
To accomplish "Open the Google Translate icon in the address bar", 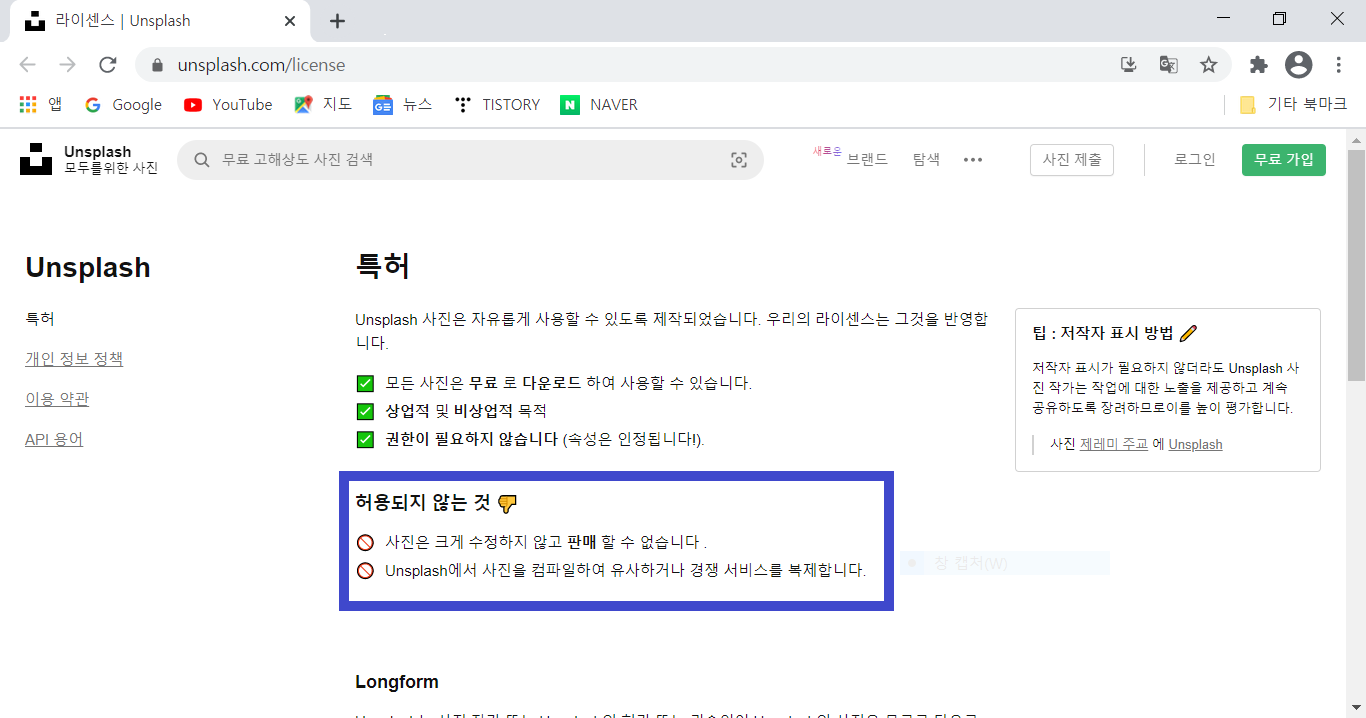I will [x=1168, y=65].
